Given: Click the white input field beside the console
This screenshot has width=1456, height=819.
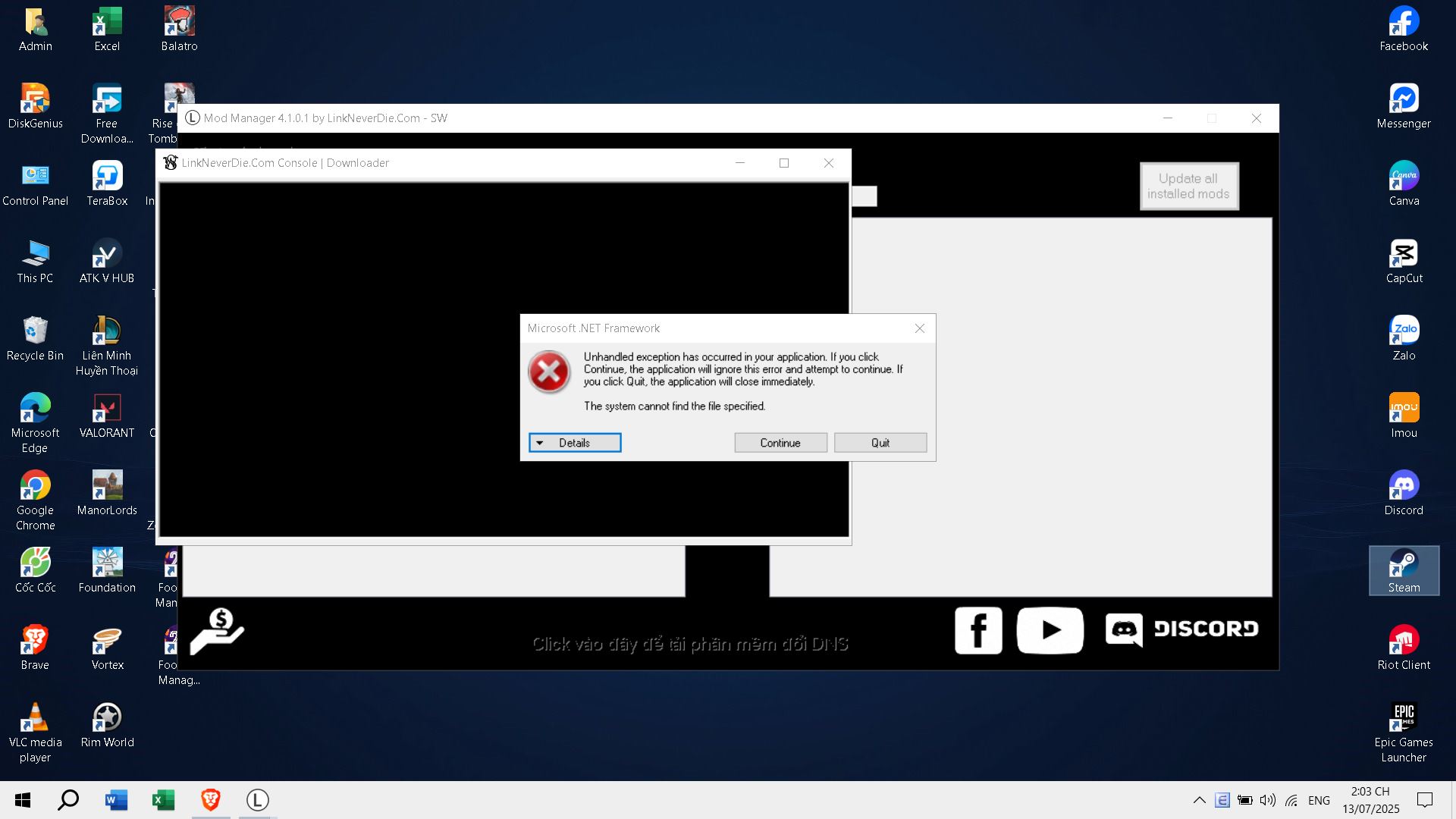Looking at the screenshot, I should pyautogui.click(x=864, y=196).
